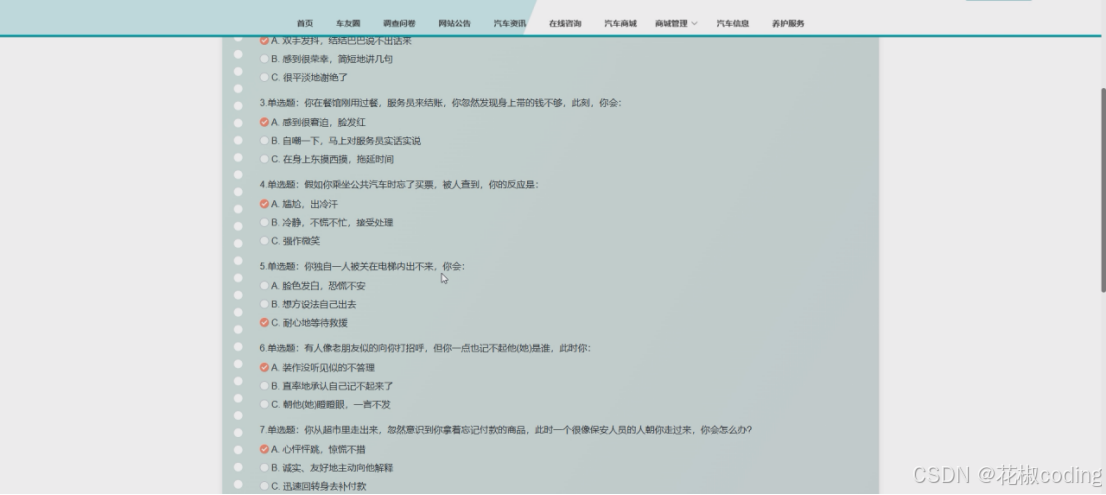
Task: Click question 5 text about 电梯
Action: (x=362, y=267)
